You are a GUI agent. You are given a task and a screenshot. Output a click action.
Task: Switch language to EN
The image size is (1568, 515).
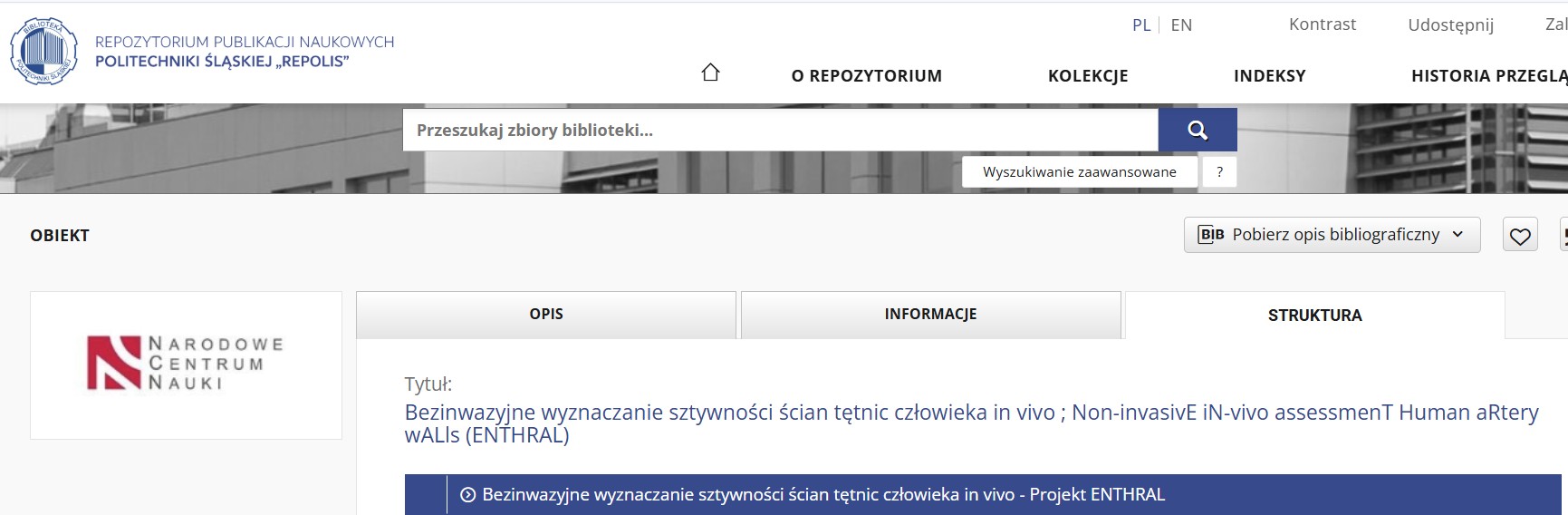click(1181, 25)
